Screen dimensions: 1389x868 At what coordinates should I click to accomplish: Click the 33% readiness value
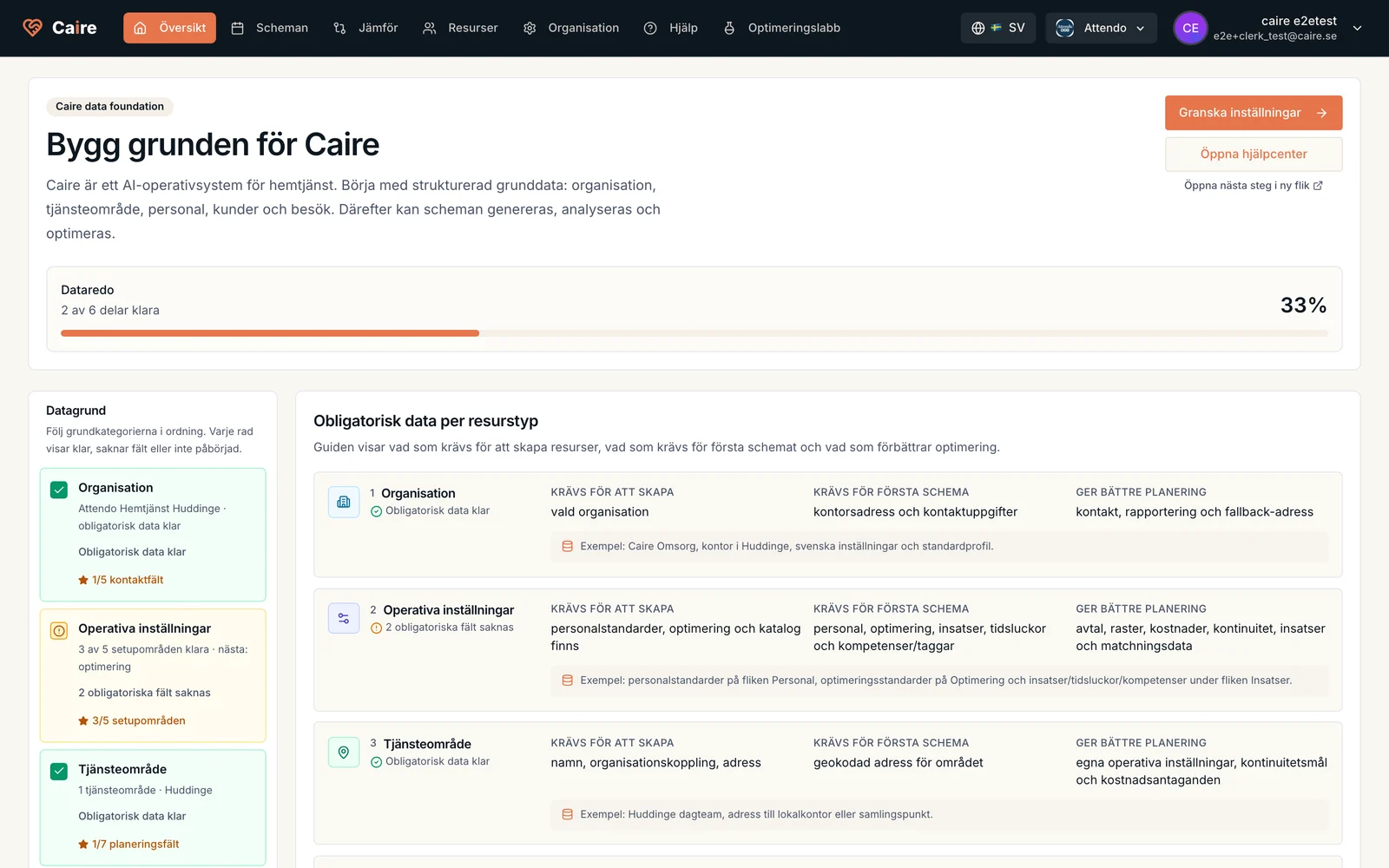[x=1303, y=306]
